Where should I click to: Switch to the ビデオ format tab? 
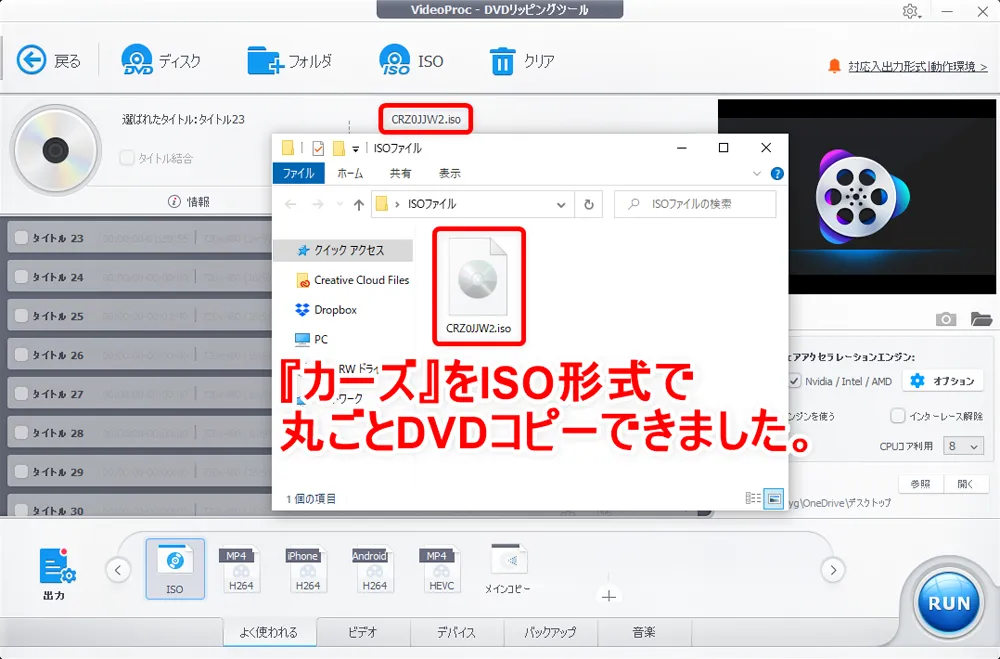(363, 632)
